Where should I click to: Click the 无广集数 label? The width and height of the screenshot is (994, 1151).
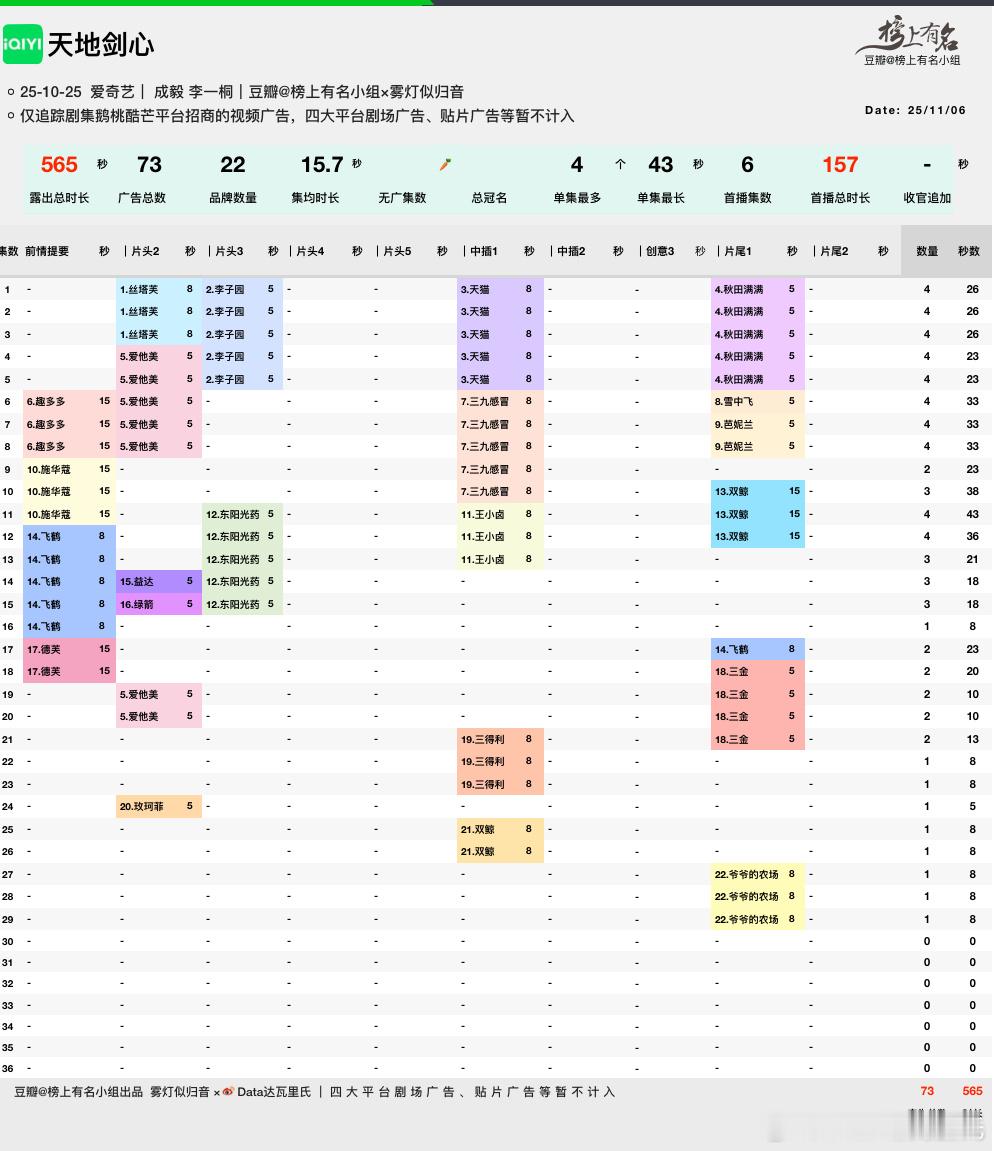point(402,197)
